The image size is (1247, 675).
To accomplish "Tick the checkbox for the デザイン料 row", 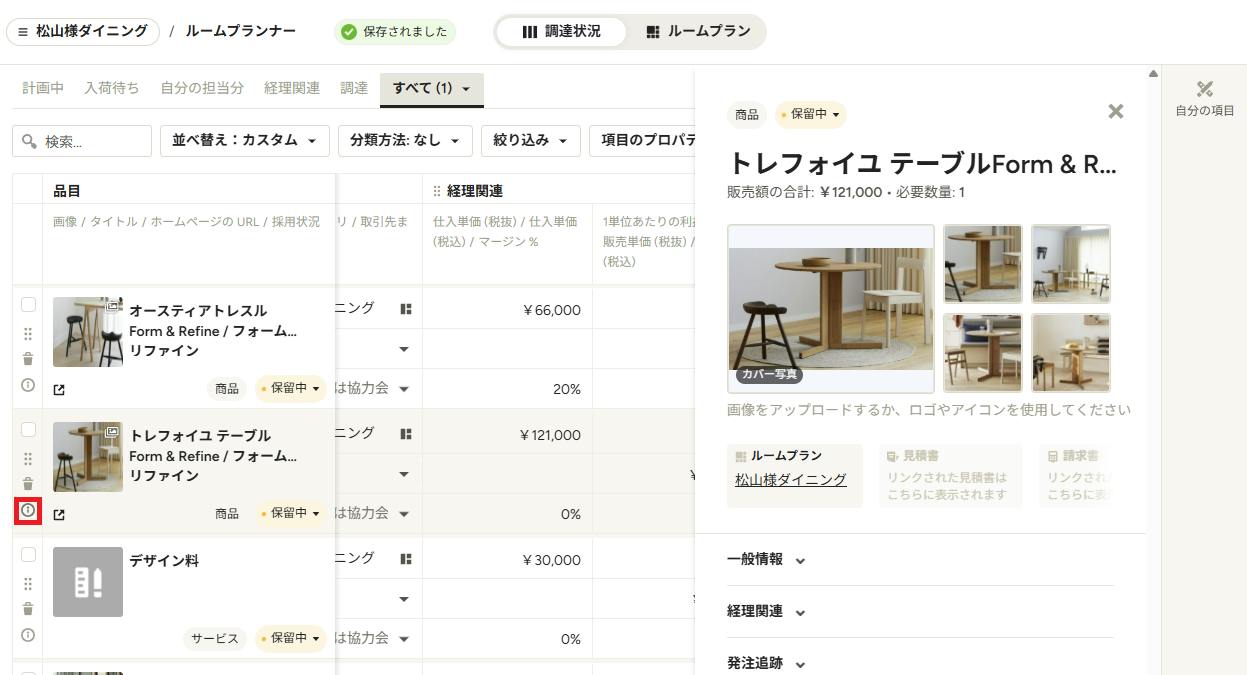I will [x=28, y=555].
